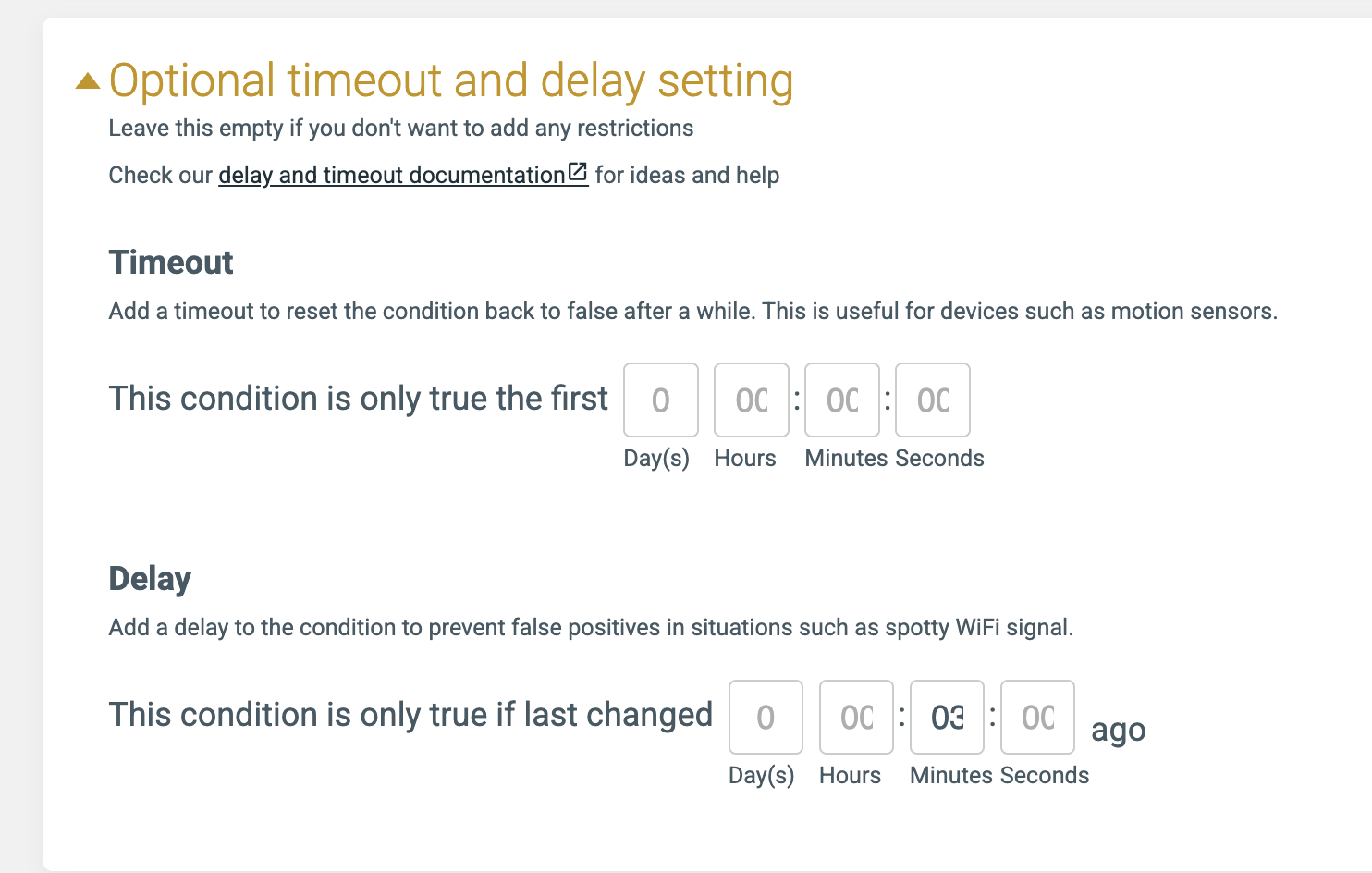The height and width of the screenshot is (873, 1372).
Task: Click the Hours label under Delay
Action: pos(851,776)
